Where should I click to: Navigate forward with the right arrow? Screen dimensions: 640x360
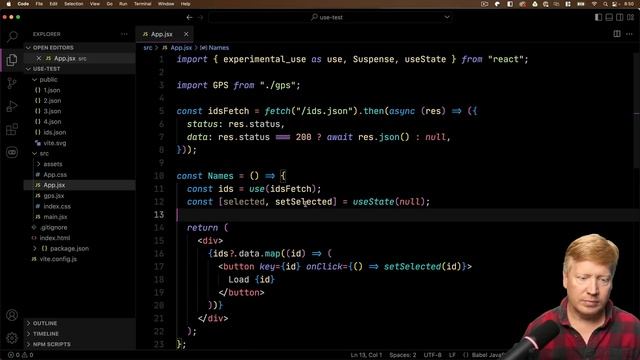click(200, 17)
